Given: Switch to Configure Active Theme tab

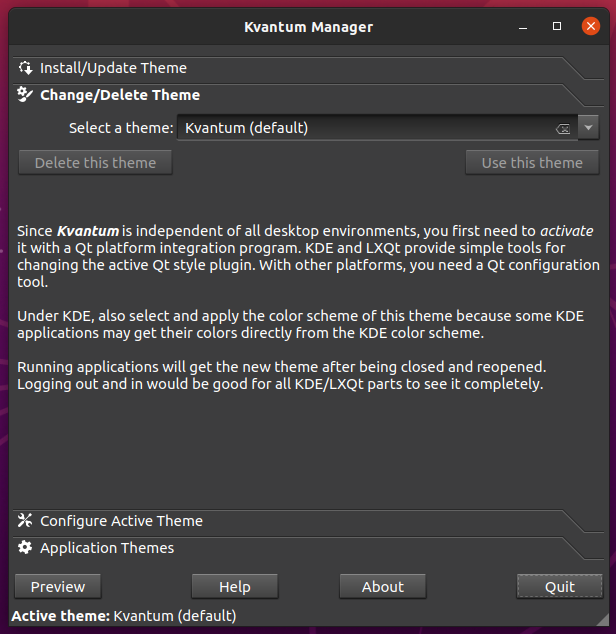Looking at the screenshot, I should coord(308,521).
